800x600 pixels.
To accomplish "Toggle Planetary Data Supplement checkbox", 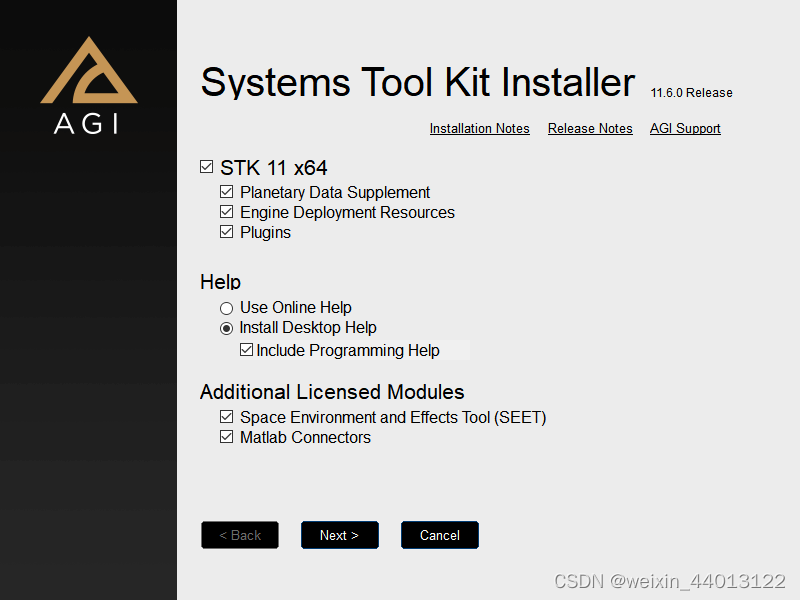I will 227,192.
